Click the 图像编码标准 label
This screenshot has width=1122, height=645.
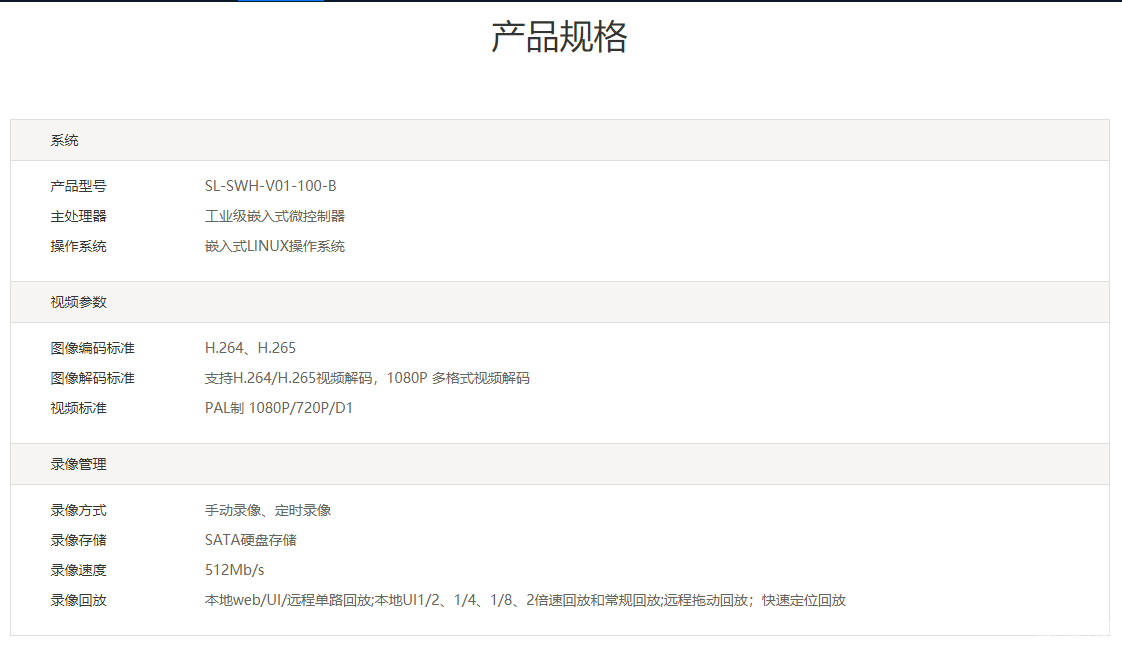point(92,348)
